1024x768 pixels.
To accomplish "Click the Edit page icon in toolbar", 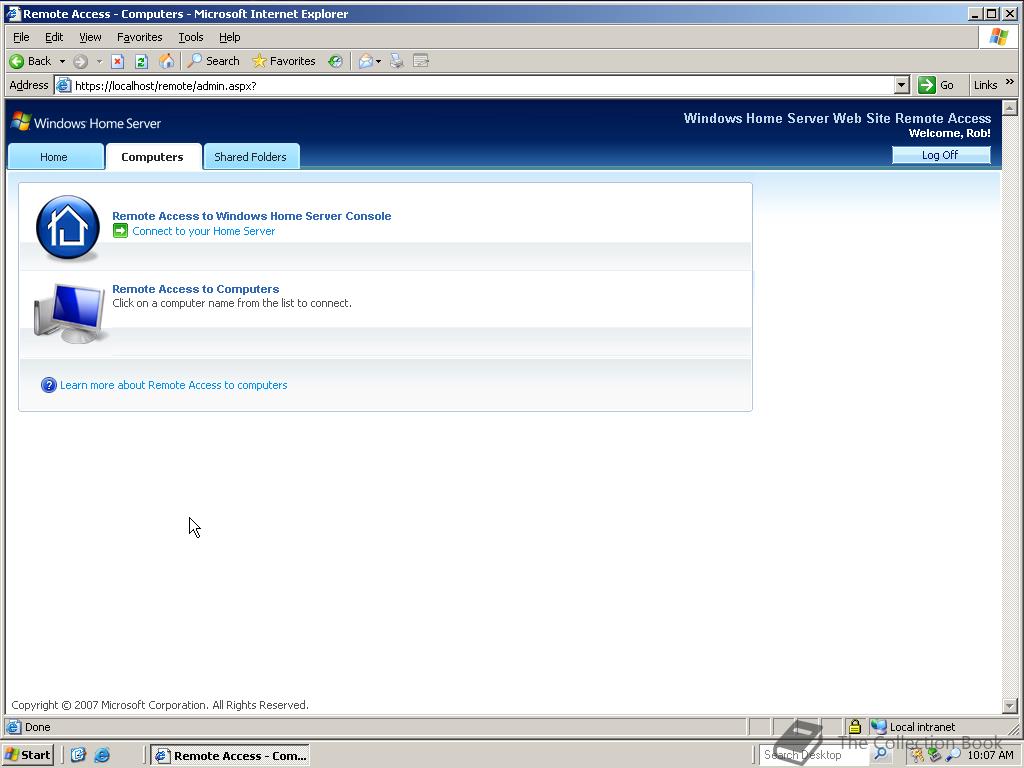I will tap(421, 61).
